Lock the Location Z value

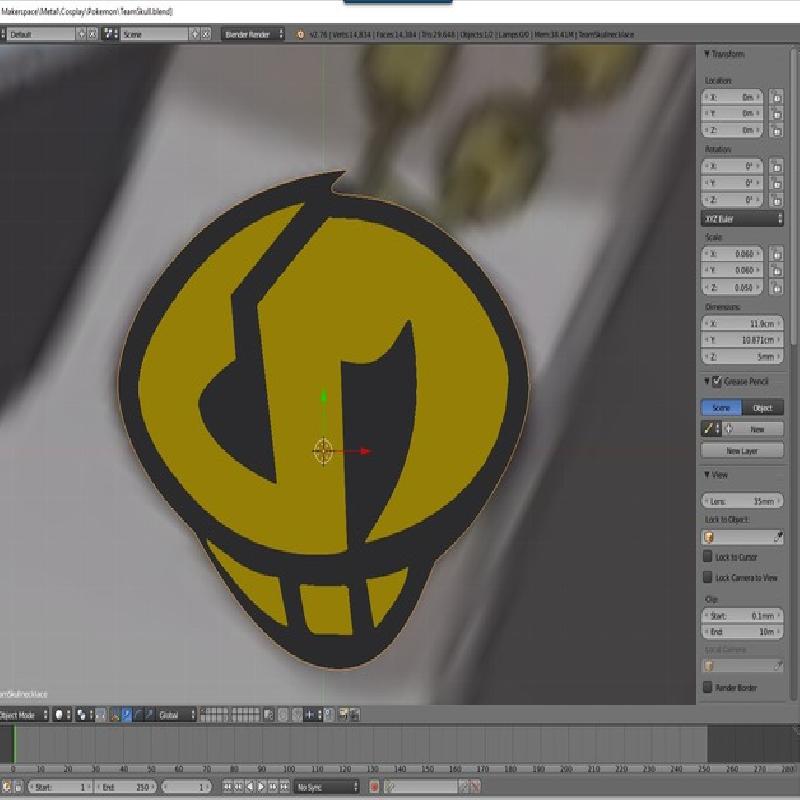[x=776, y=131]
